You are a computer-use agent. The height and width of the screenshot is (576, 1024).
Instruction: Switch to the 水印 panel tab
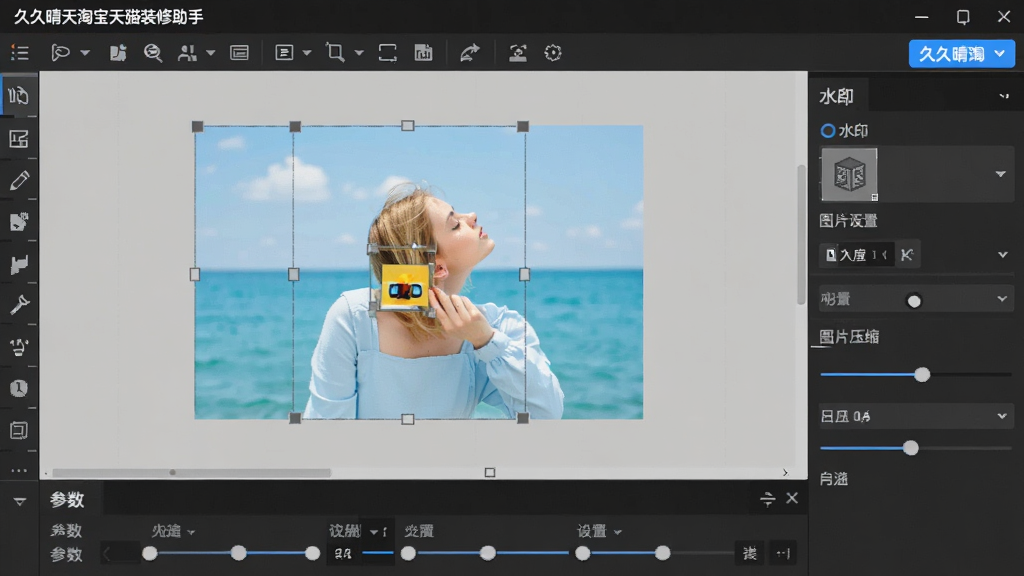837,97
